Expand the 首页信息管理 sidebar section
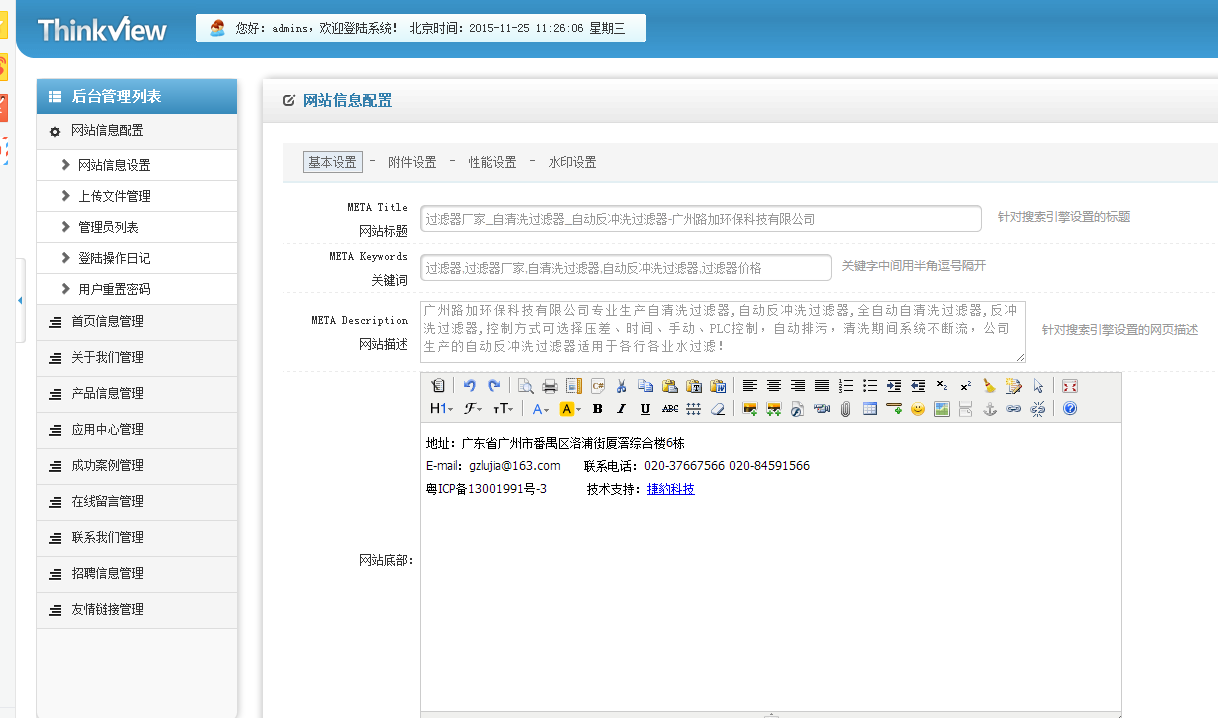Image resolution: width=1218 pixels, height=718 pixels. pos(107,322)
